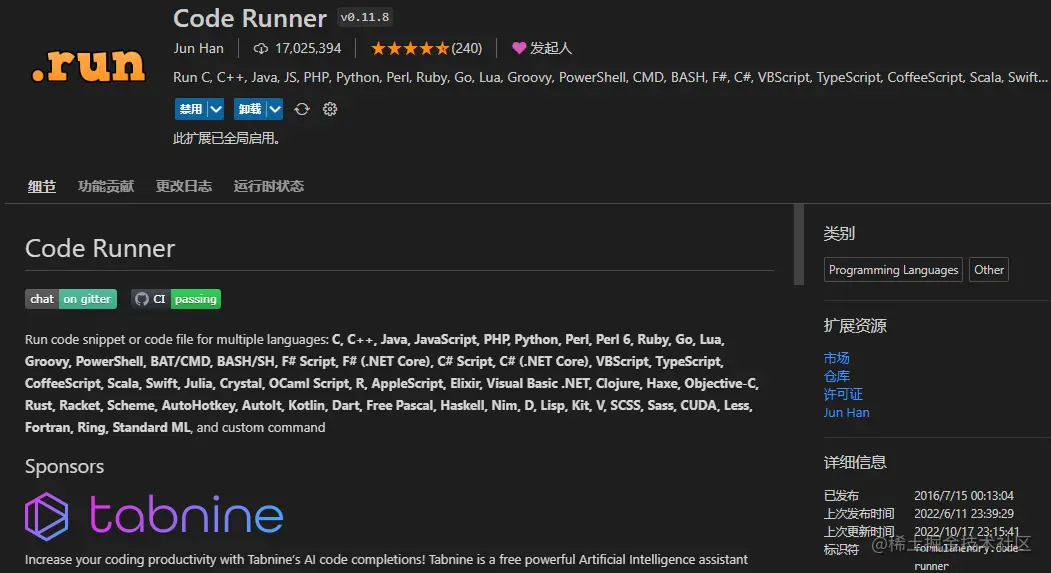This screenshot has height=573, width=1051.
Task: Click the Code Runner title in header
Action: click(x=250, y=18)
